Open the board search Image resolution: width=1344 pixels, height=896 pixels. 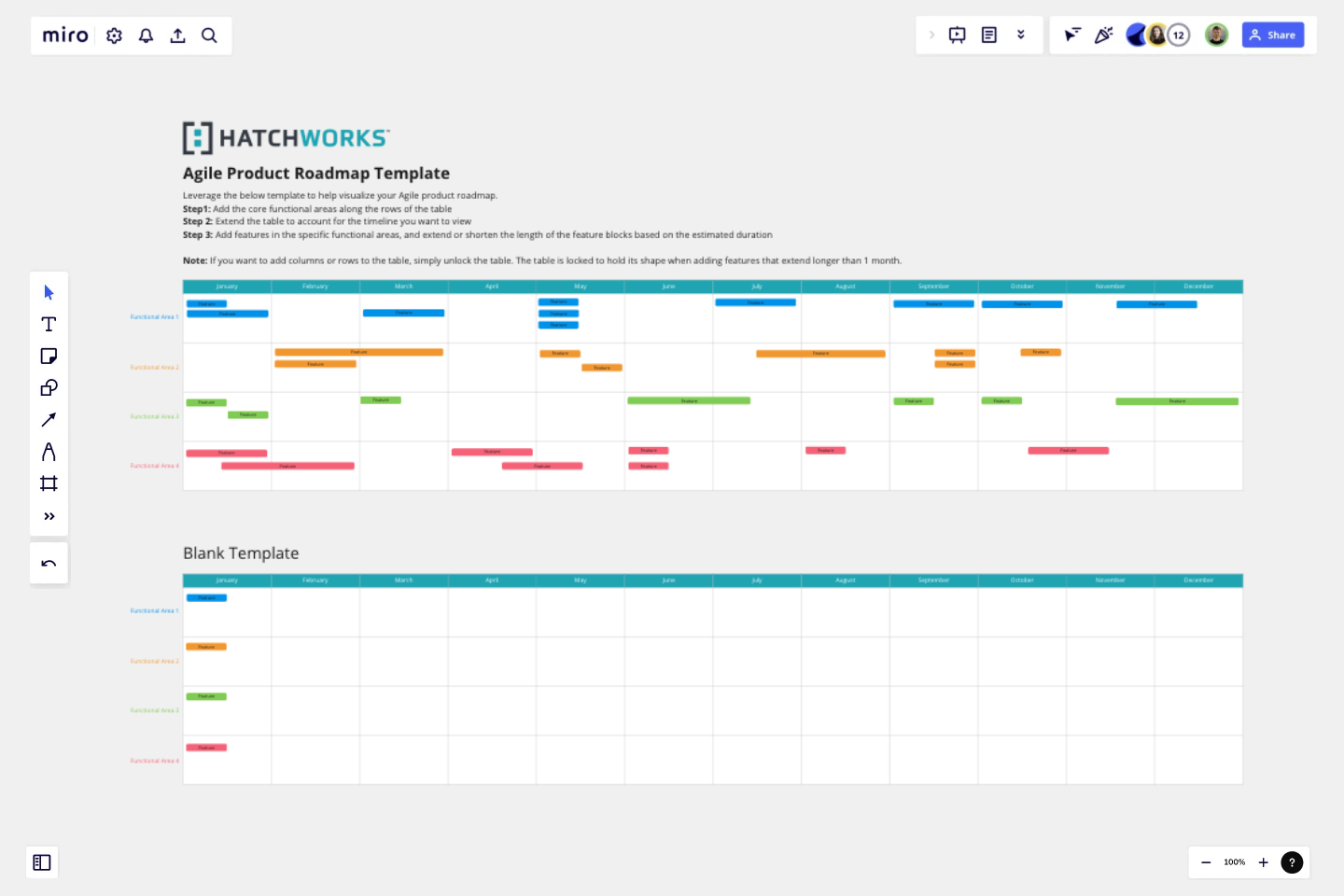(x=209, y=35)
